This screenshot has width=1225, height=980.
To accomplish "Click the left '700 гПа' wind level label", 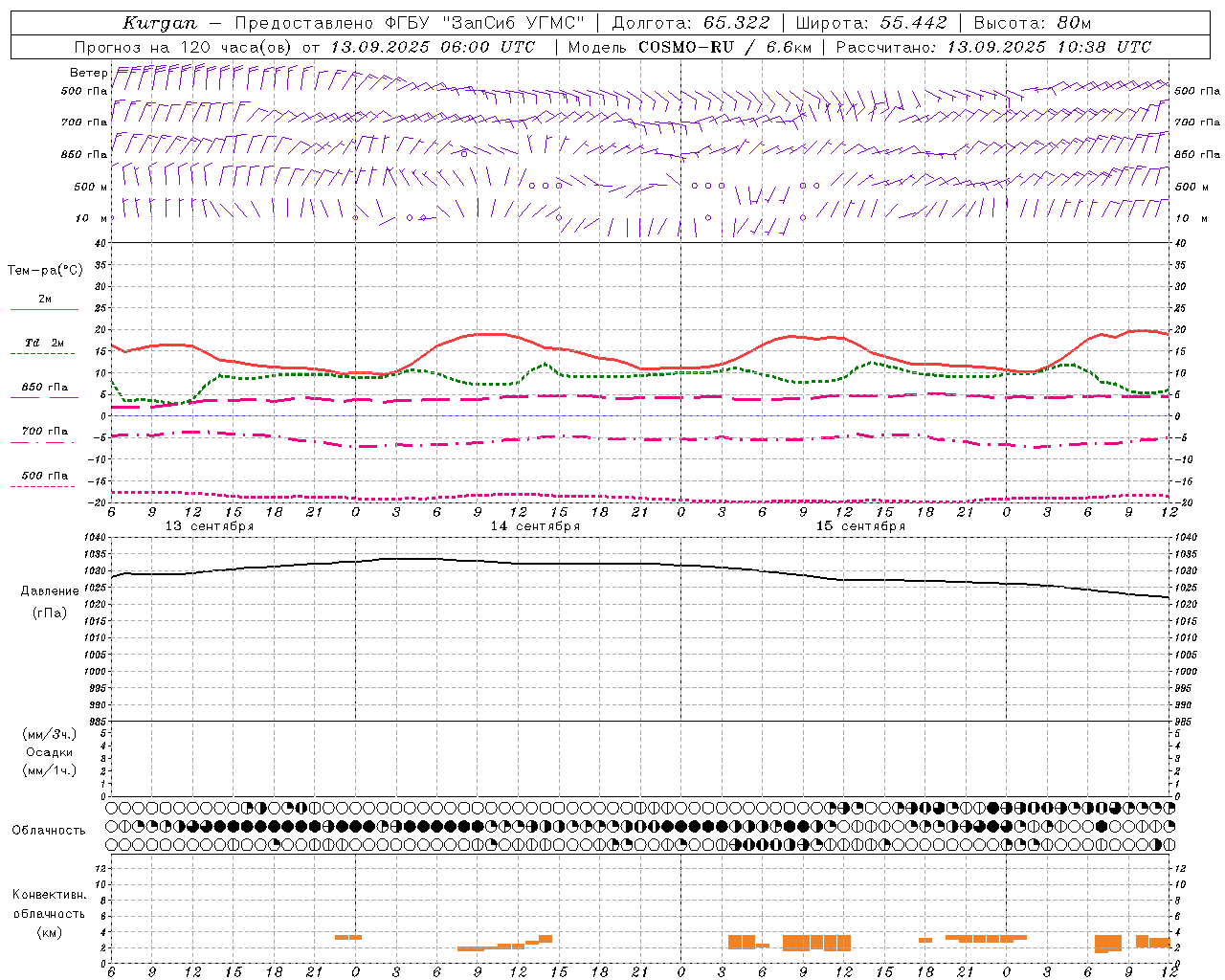I will [x=84, y=122].
